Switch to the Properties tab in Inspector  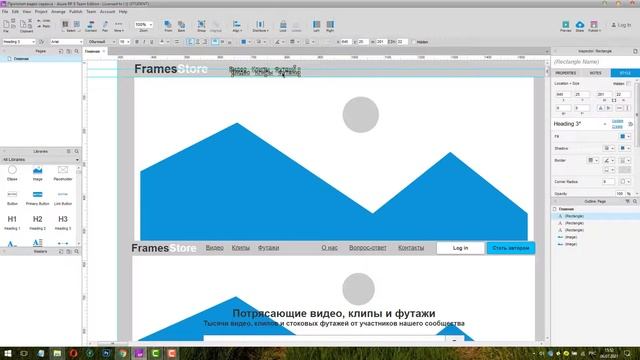tap(566, 73)
